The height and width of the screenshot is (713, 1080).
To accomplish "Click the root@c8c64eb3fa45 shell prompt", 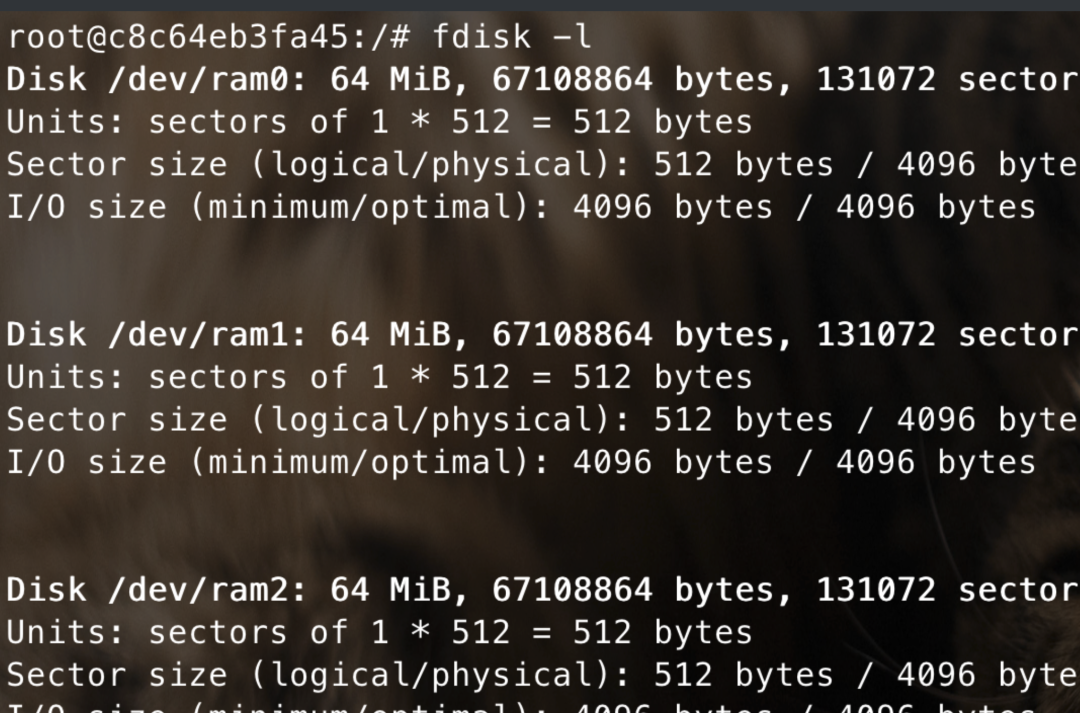I will point(209,37).
